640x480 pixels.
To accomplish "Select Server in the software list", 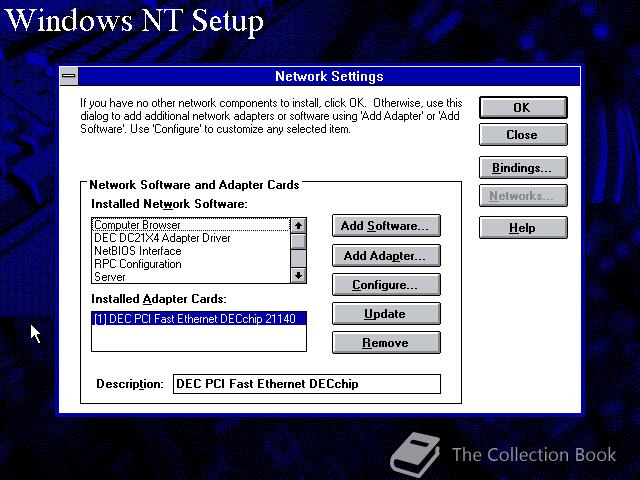I will click(191, 277).
